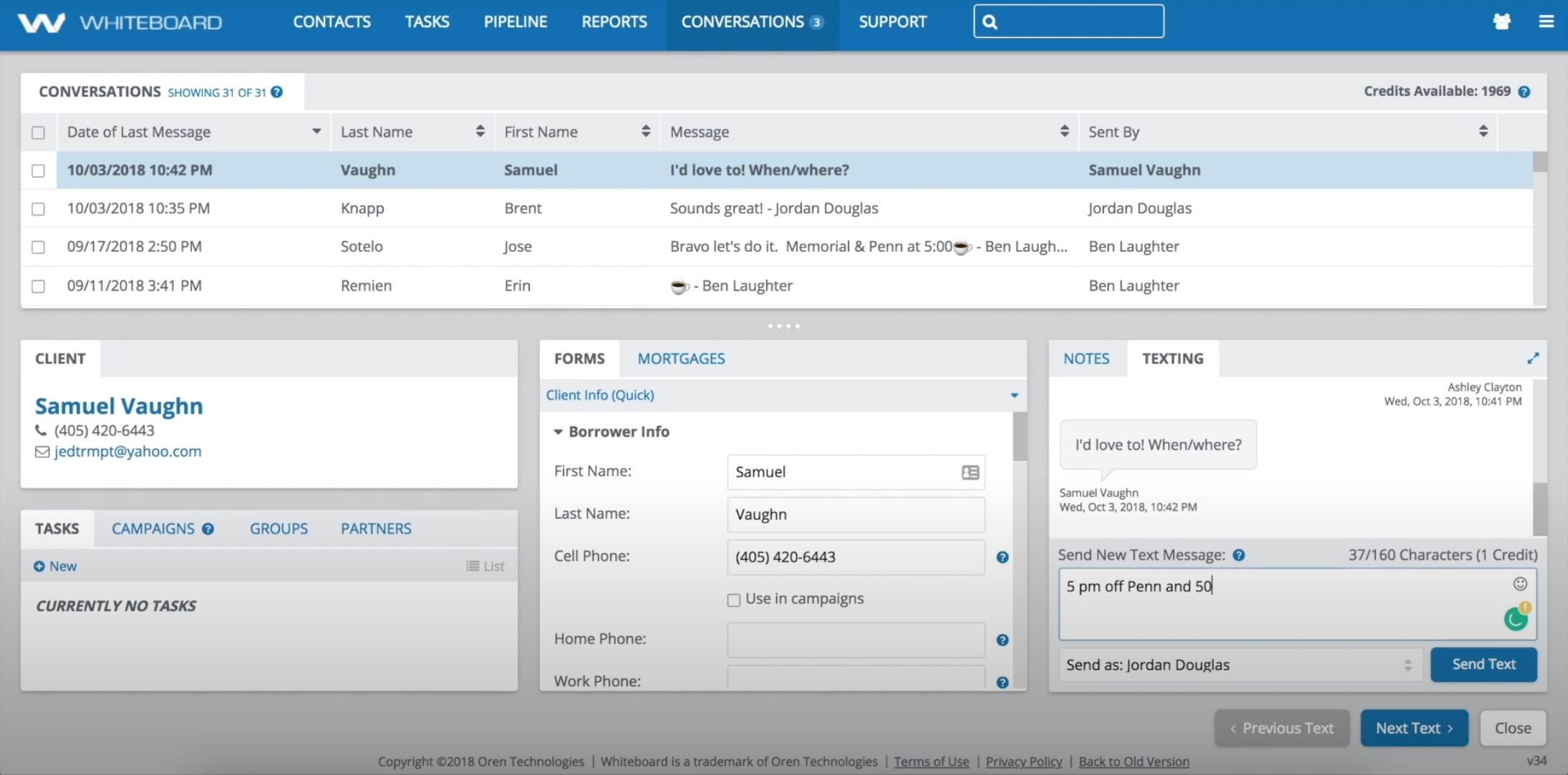Image resolution: width=1568 pixels, height=775 pixels.
Task: Open the hamburger menu icon
Action: 1547,21
